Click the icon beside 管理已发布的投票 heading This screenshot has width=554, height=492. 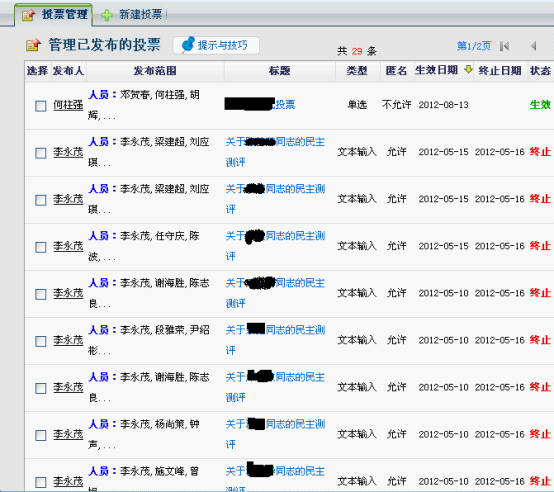pyautogui.click(x=34, y=45)
